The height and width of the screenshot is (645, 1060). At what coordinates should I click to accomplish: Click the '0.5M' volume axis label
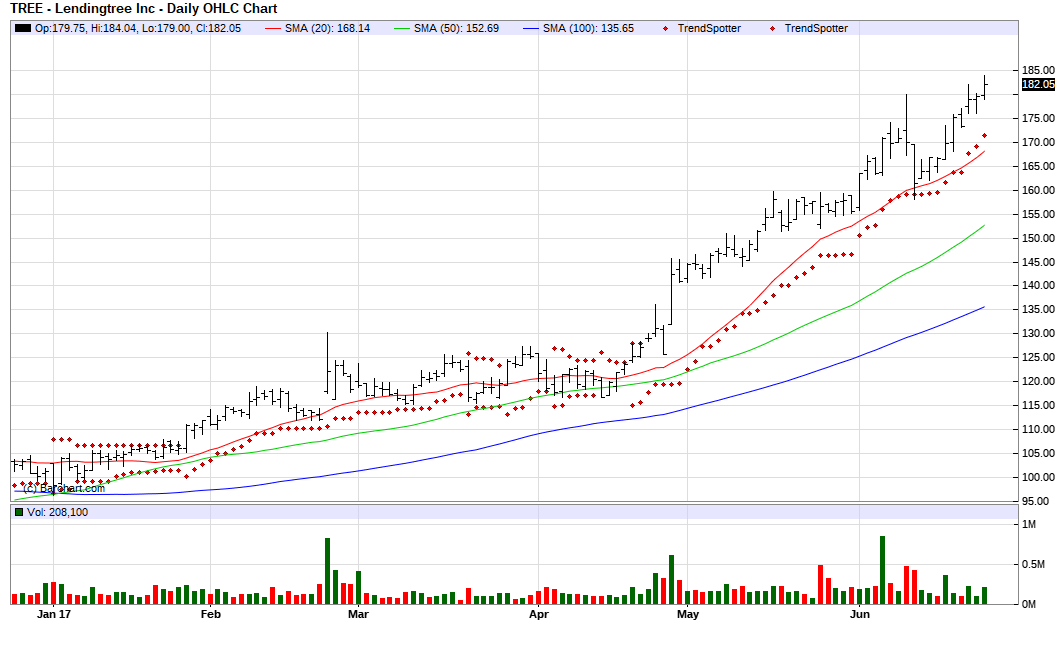coord(1033,564)
